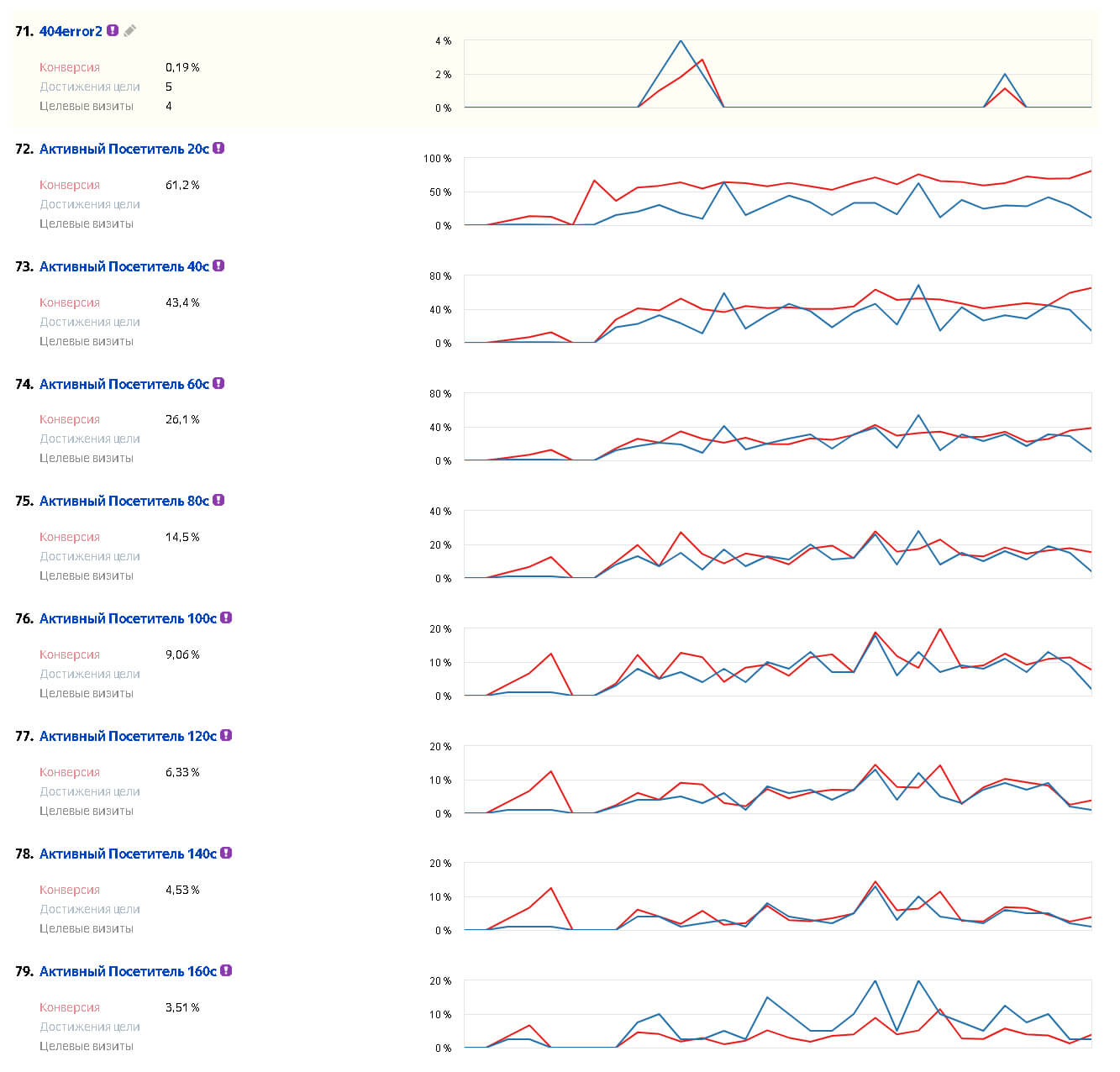Click the 6,33 % conversion value

tap(182, 772)
